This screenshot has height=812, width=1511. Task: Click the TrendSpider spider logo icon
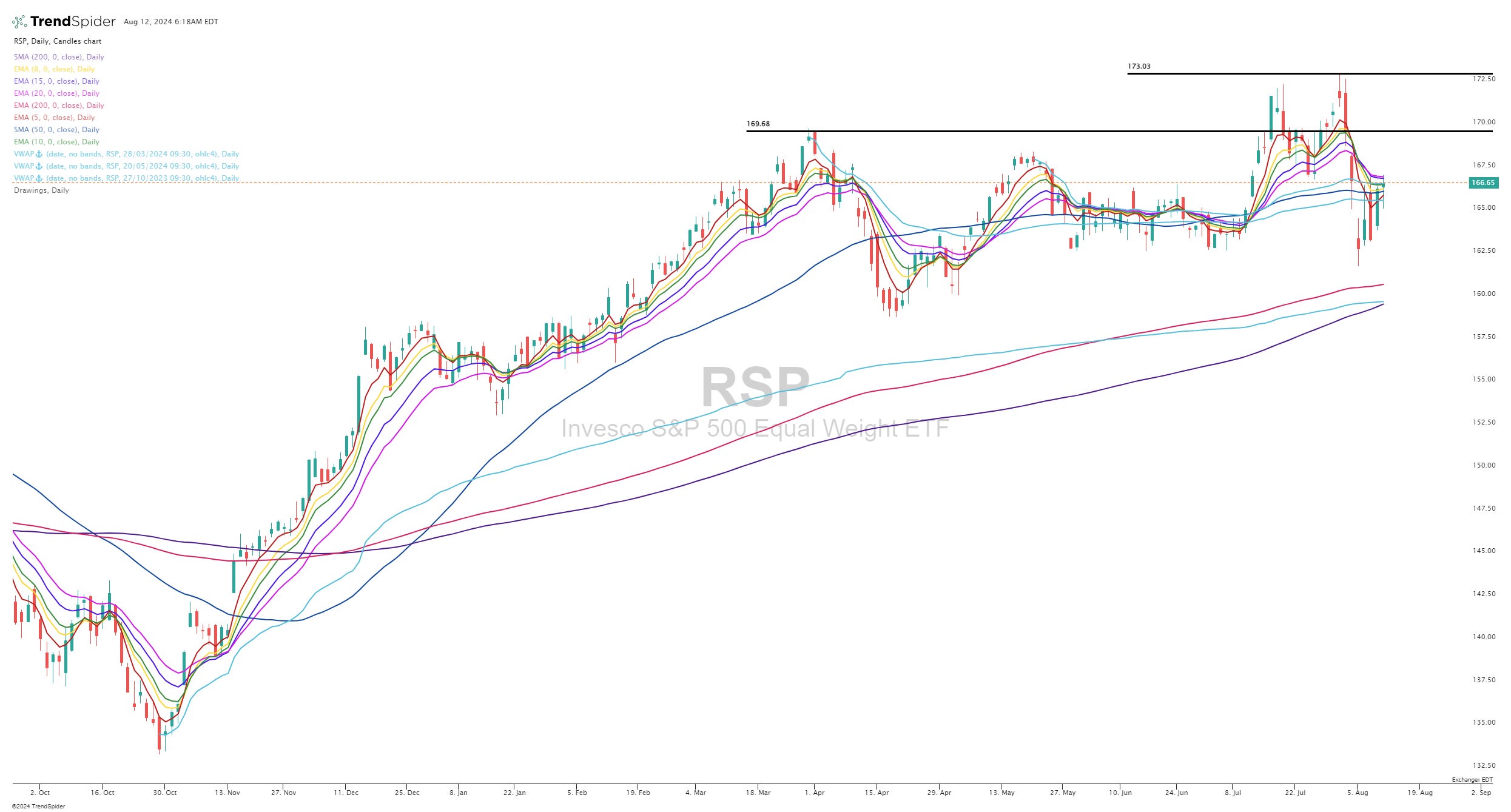[x=19, y=22]
